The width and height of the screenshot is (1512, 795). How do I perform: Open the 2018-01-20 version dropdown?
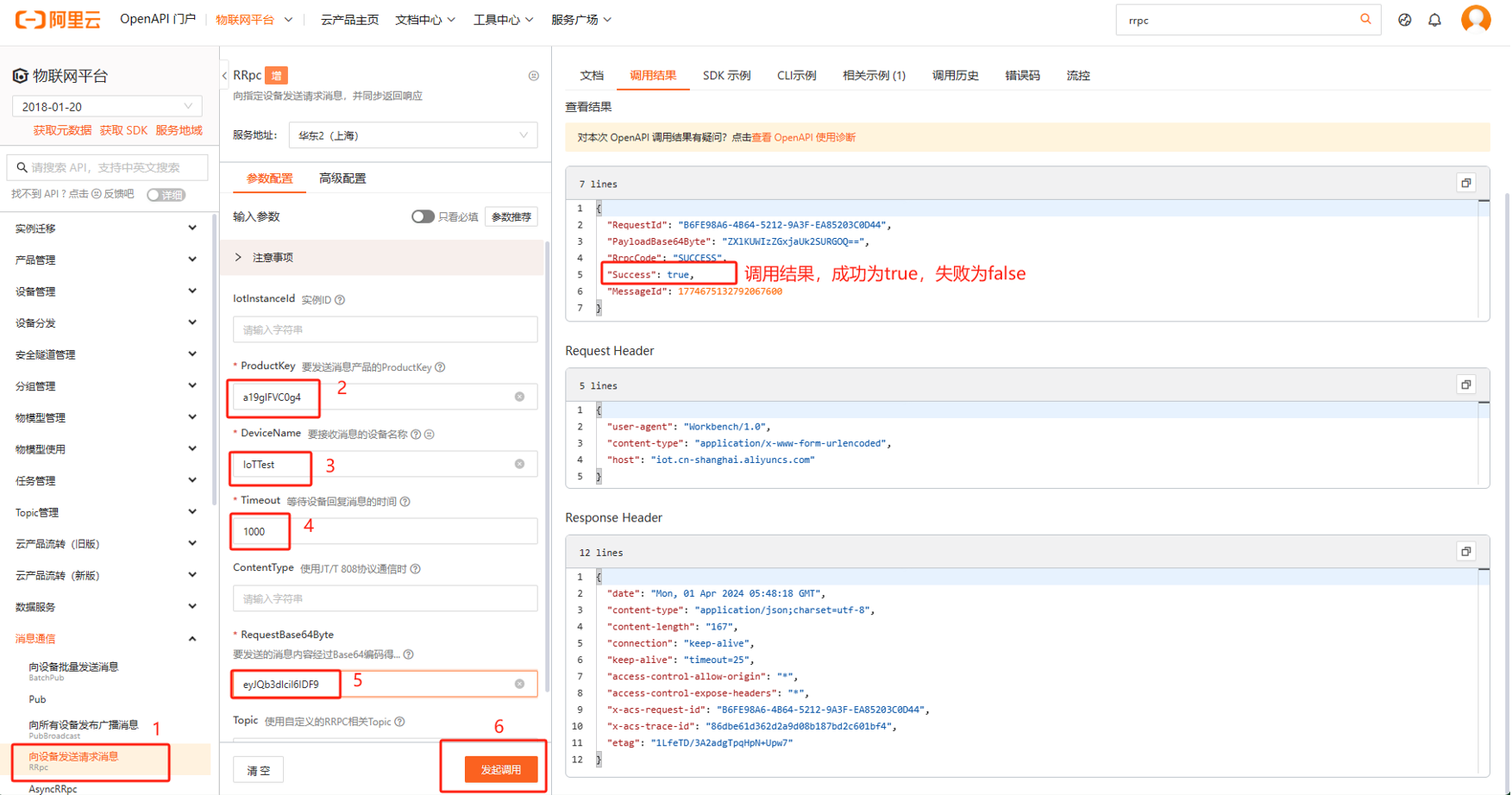click(x=107, y=106)
